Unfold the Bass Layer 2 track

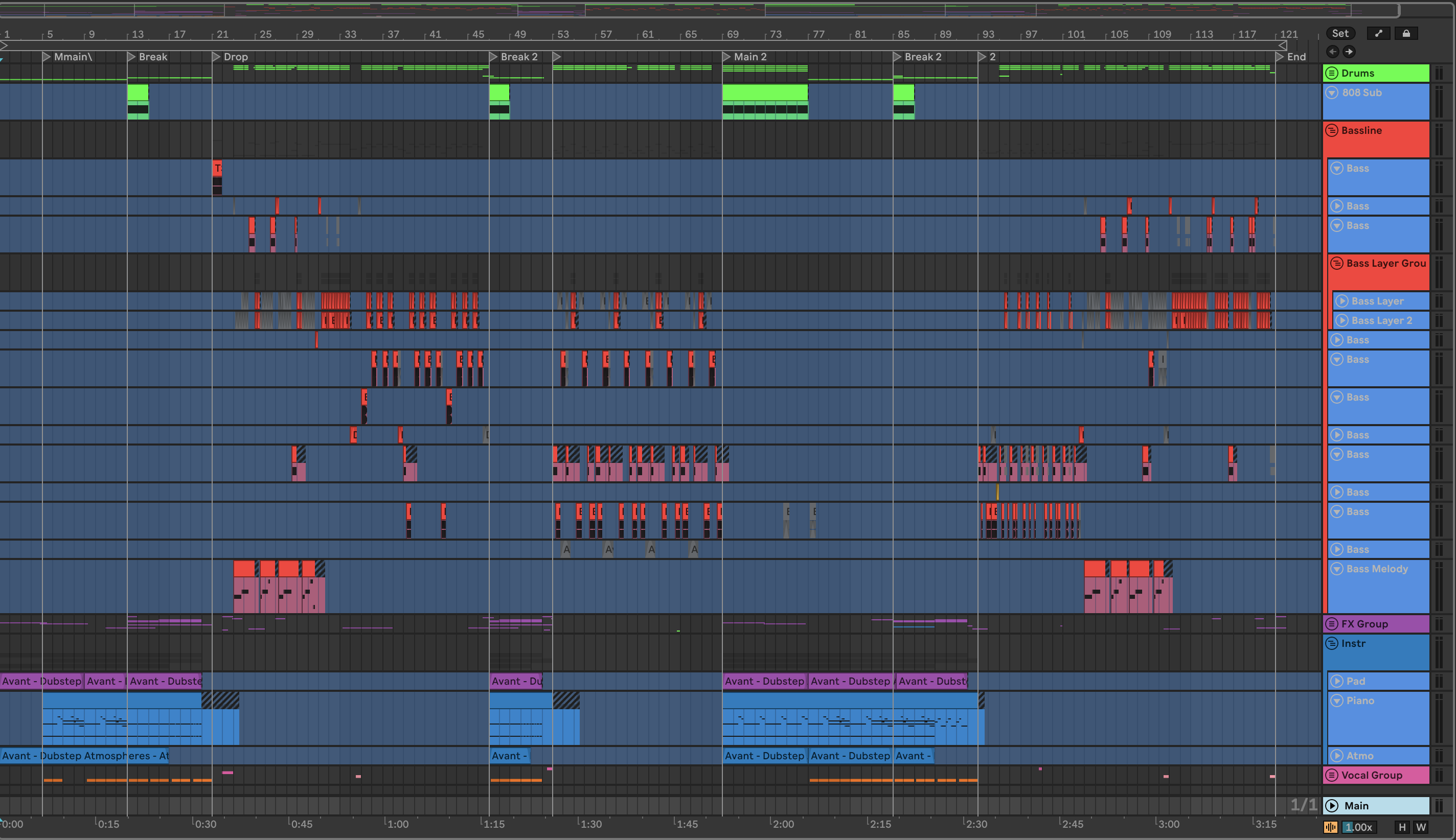1341,320
